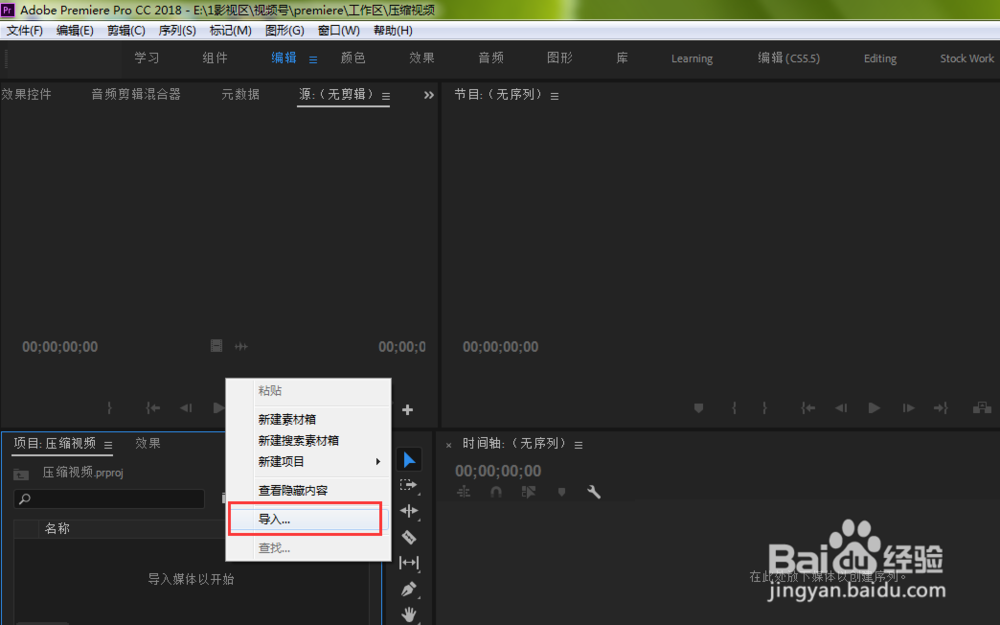Step back one frame in source monitor

[x=186, y=408]
